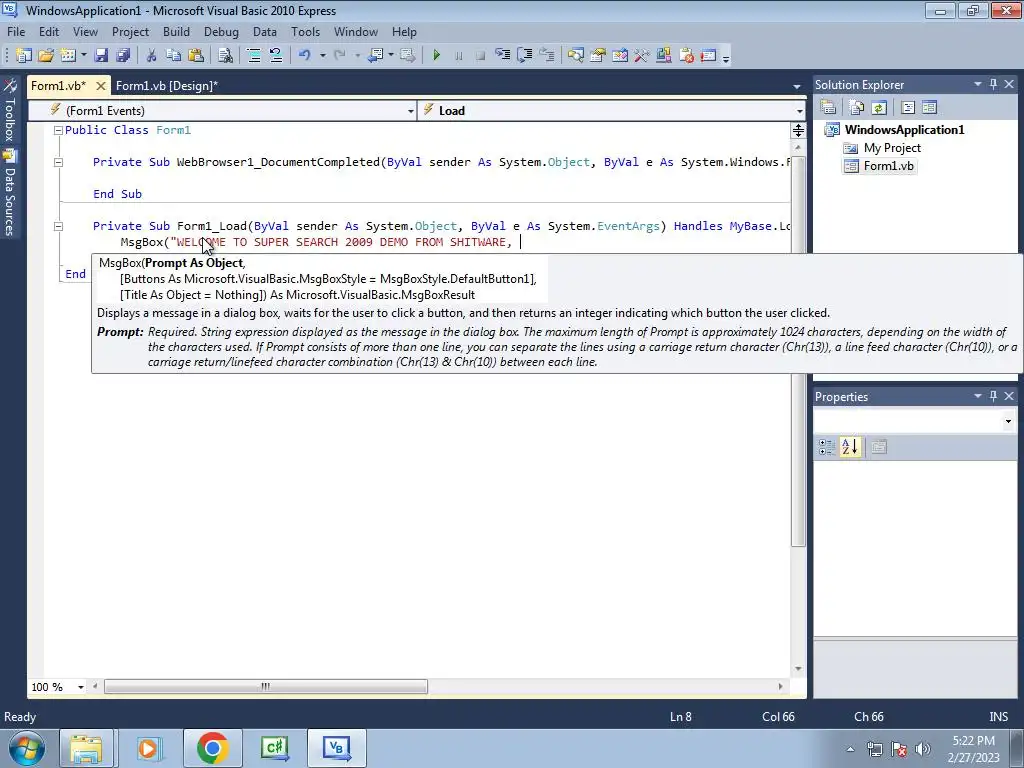The height and width of the screenshot is (768, 1024).
Task: Click the Refresh icon in Solution Explorer
Action: 879,108
